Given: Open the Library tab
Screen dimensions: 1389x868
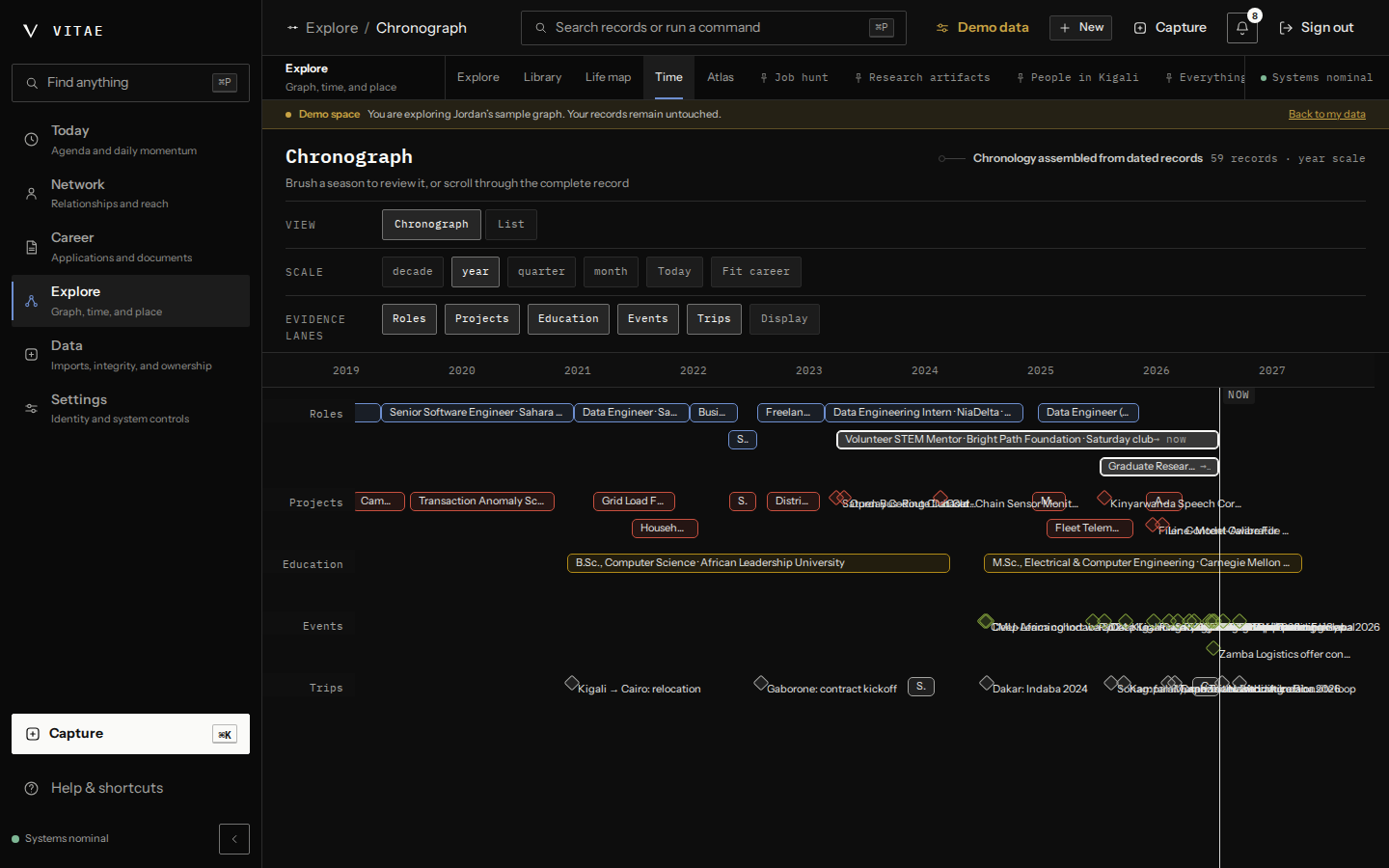Looking at the screenshot, I should coord(542,77).
